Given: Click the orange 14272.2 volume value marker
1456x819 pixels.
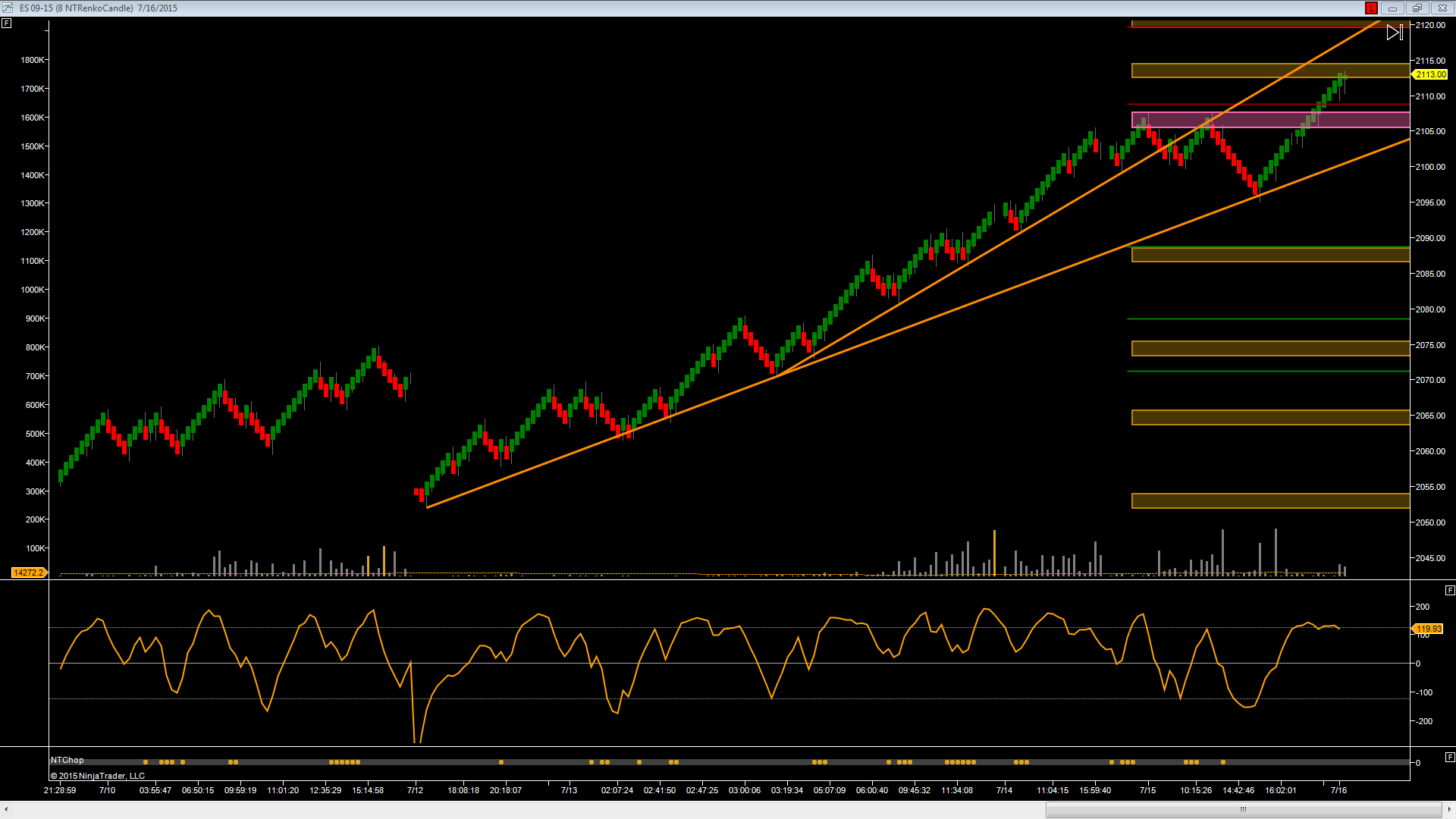Looking at the screenshot, I should pyautogui.click(x=29, y=573).
